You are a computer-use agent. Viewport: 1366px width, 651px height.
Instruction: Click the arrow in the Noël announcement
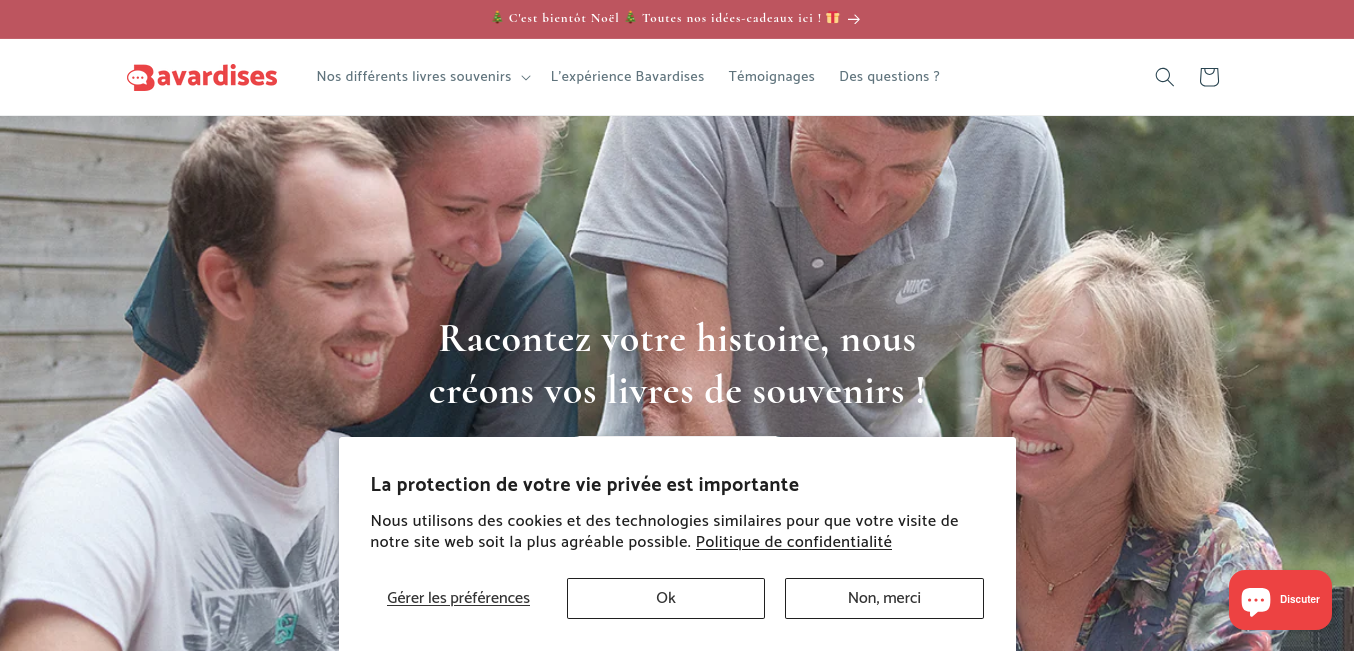[854, 19]
